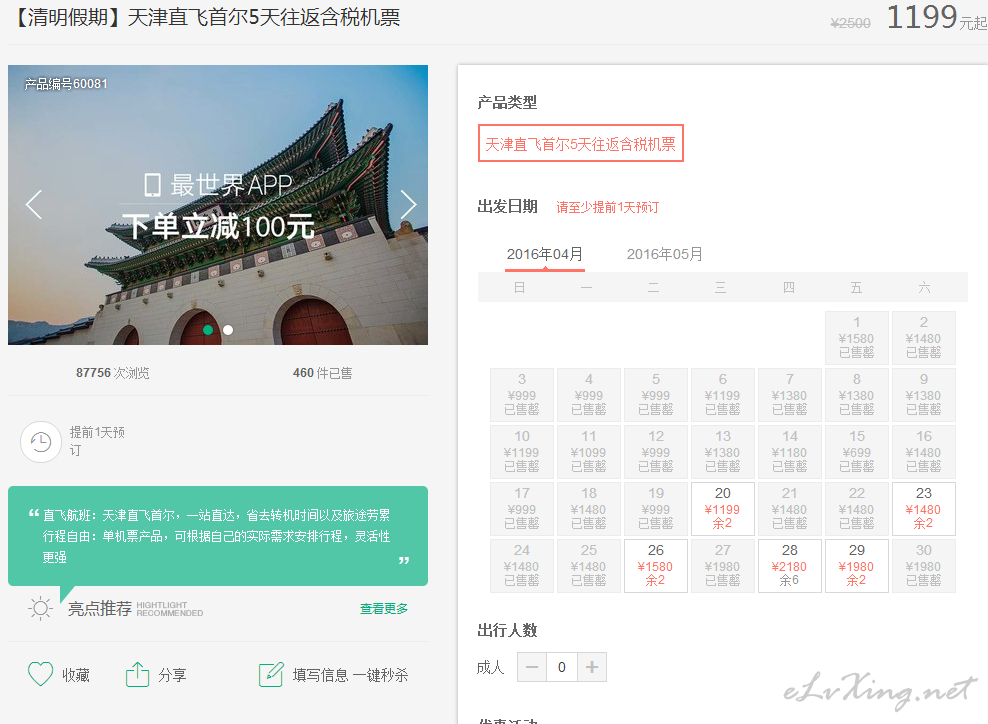988x724 pixels.
Task: Click 产品编号60081 label on banner
Action: 66,84
